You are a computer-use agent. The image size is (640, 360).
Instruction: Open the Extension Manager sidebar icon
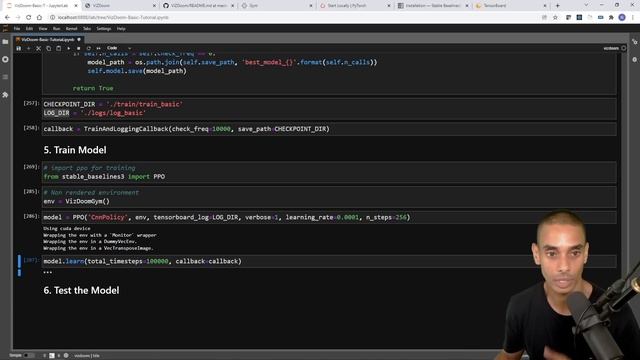5,95
